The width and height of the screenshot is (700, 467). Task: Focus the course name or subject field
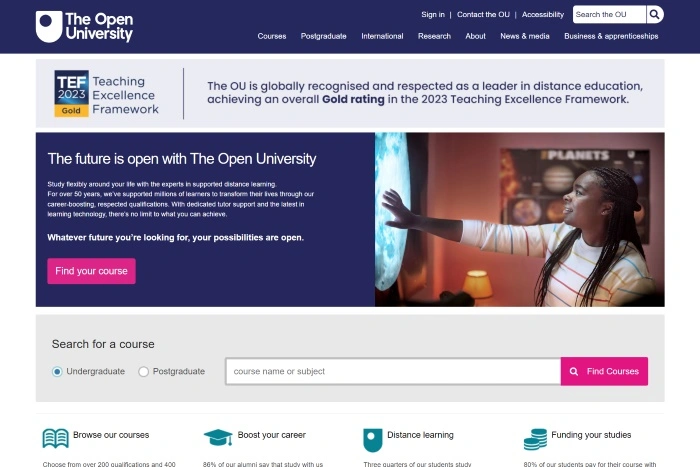click(x=393, y=371)
